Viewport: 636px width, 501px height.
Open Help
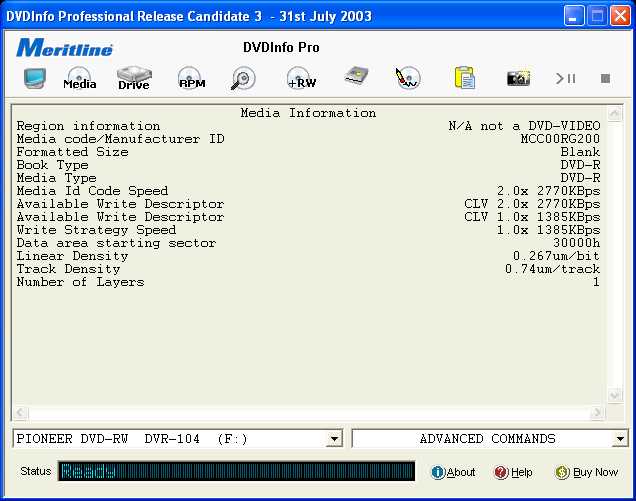point(513,472)
